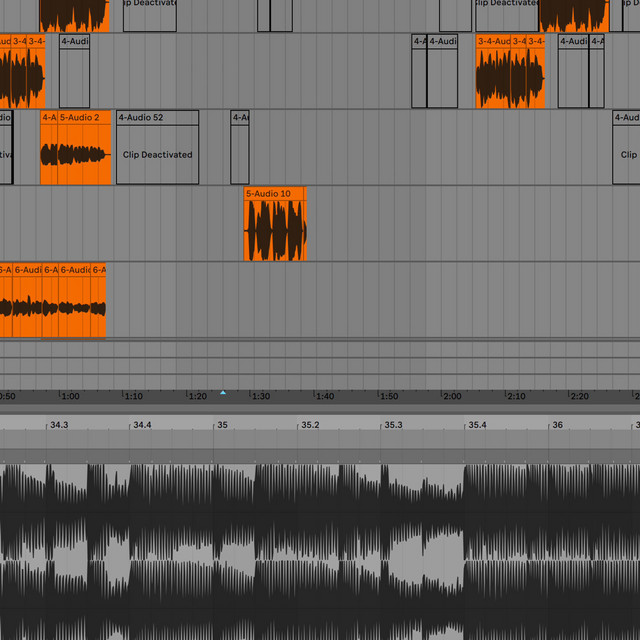Select the 3-4-Aud clip title
Image resolution: width=640 pixels, height=640 pixels.
tap(493, 41)
